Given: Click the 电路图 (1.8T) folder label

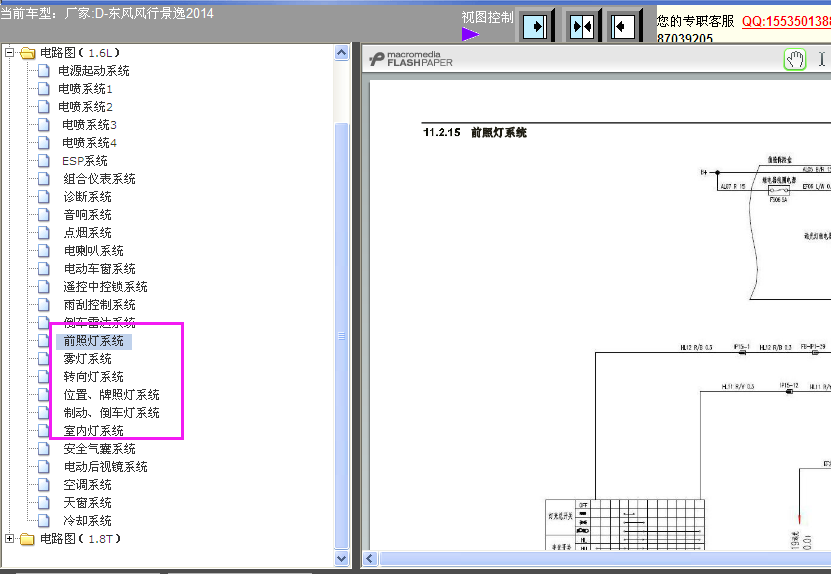Looking at the screenshot, I should pyautogui.click(x=81, y=539).
